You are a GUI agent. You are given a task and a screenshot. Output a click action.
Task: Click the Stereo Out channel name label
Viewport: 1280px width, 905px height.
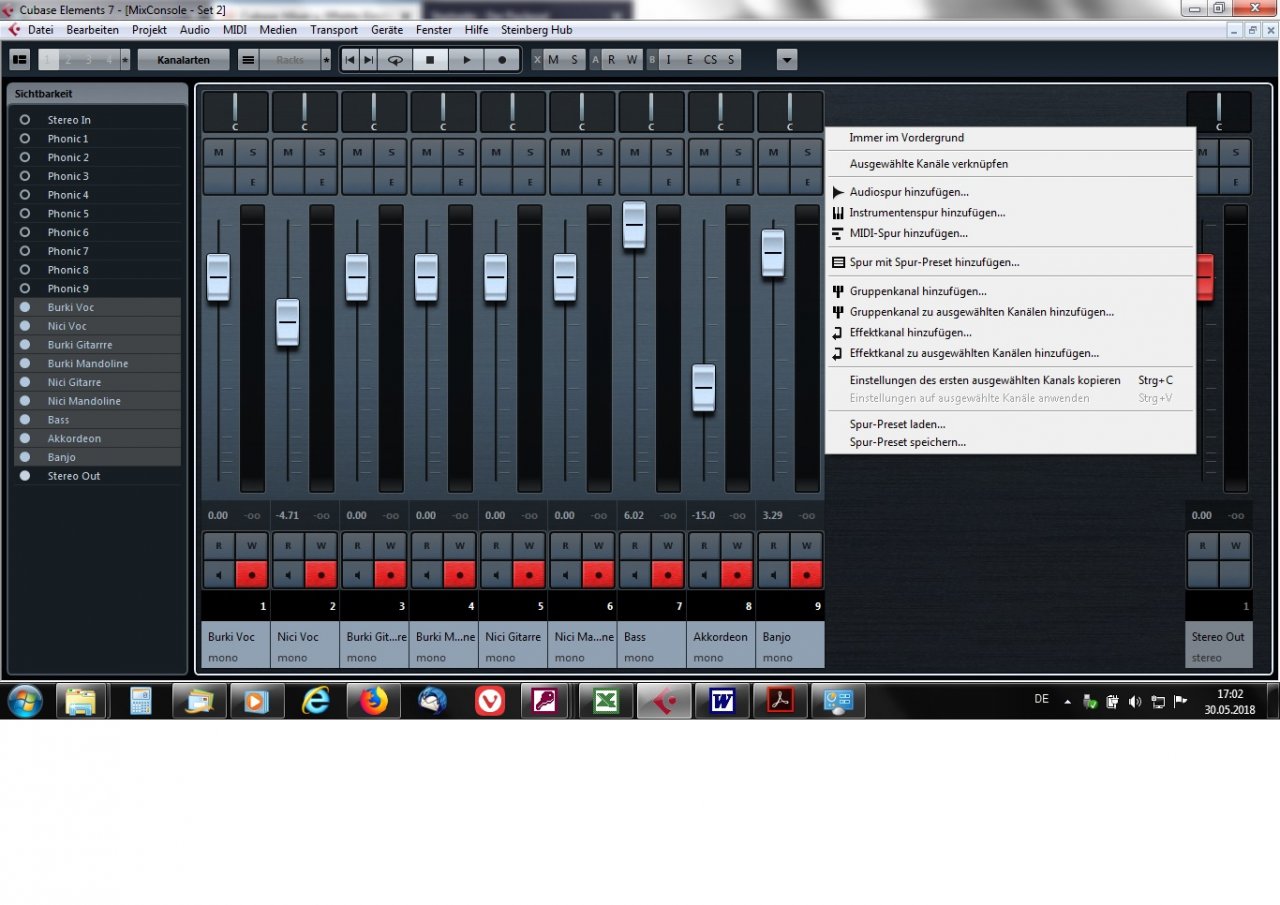click(1218, 637)
